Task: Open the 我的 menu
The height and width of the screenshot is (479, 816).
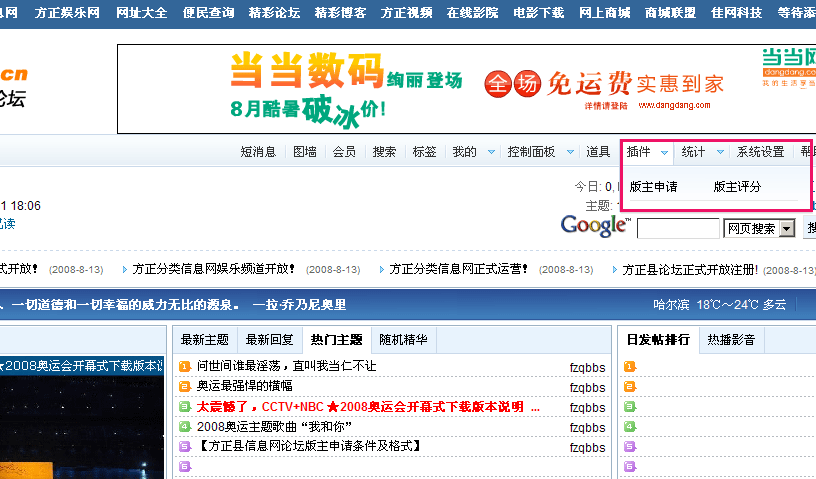Action: pos(464,152)
